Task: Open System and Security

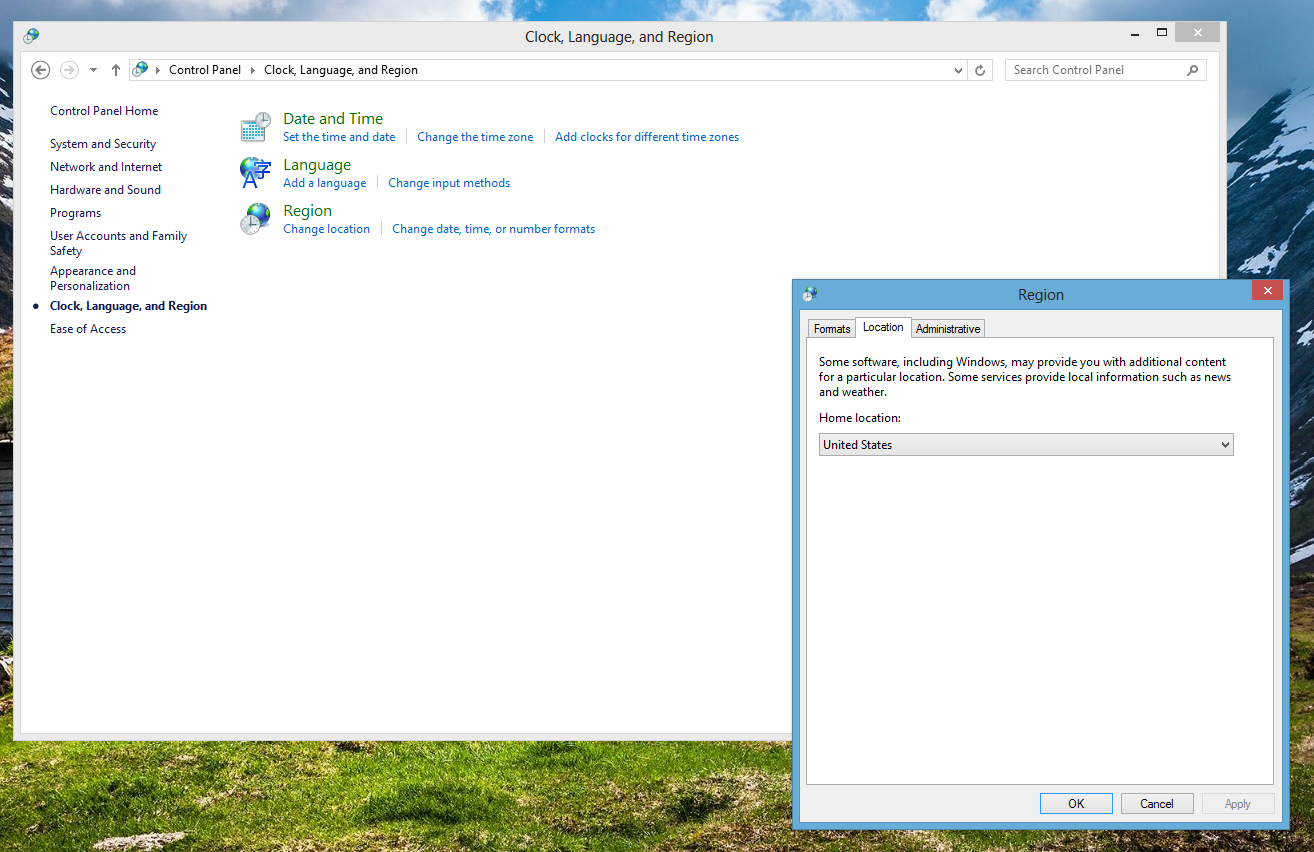Action: [x=103, y=144]
